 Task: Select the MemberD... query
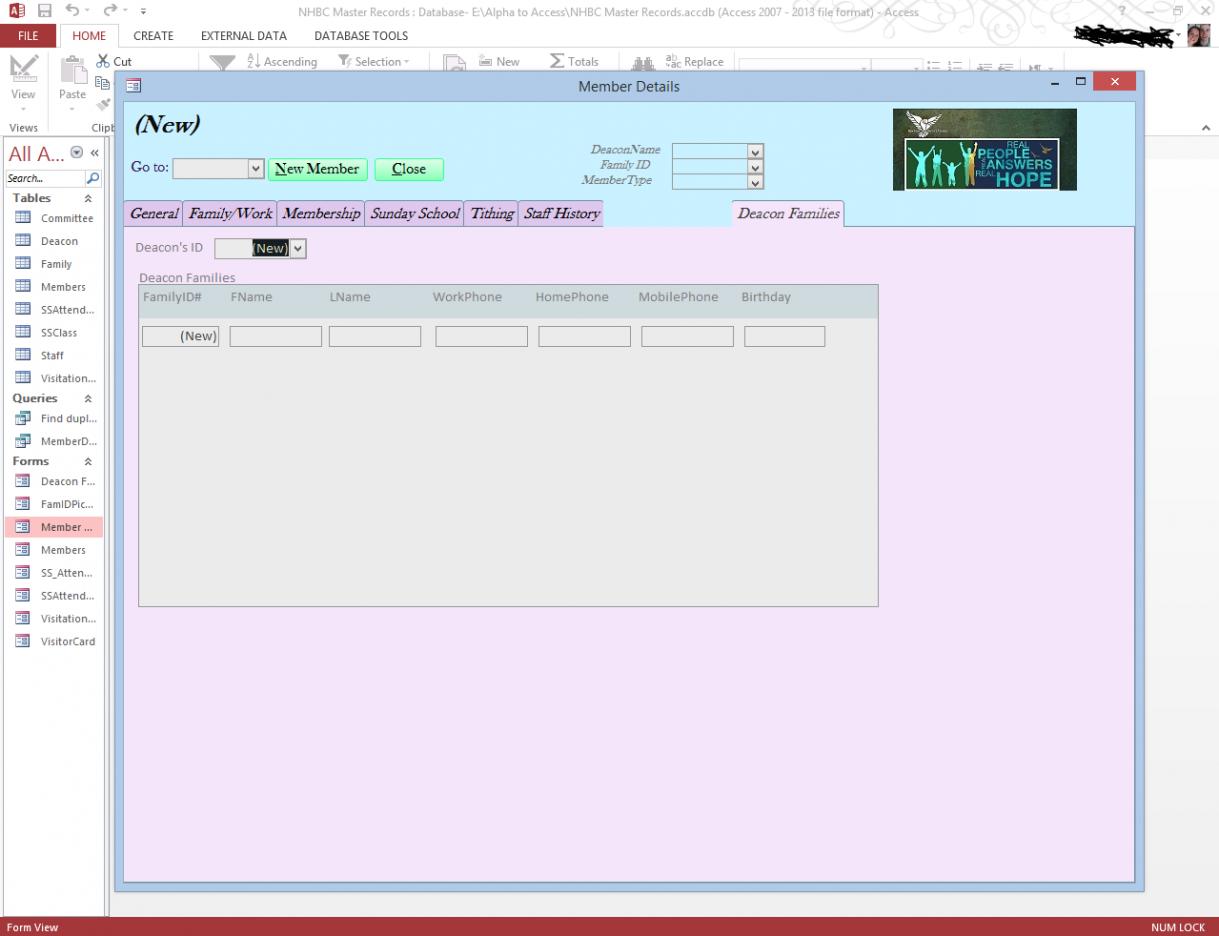coord(54,442)
